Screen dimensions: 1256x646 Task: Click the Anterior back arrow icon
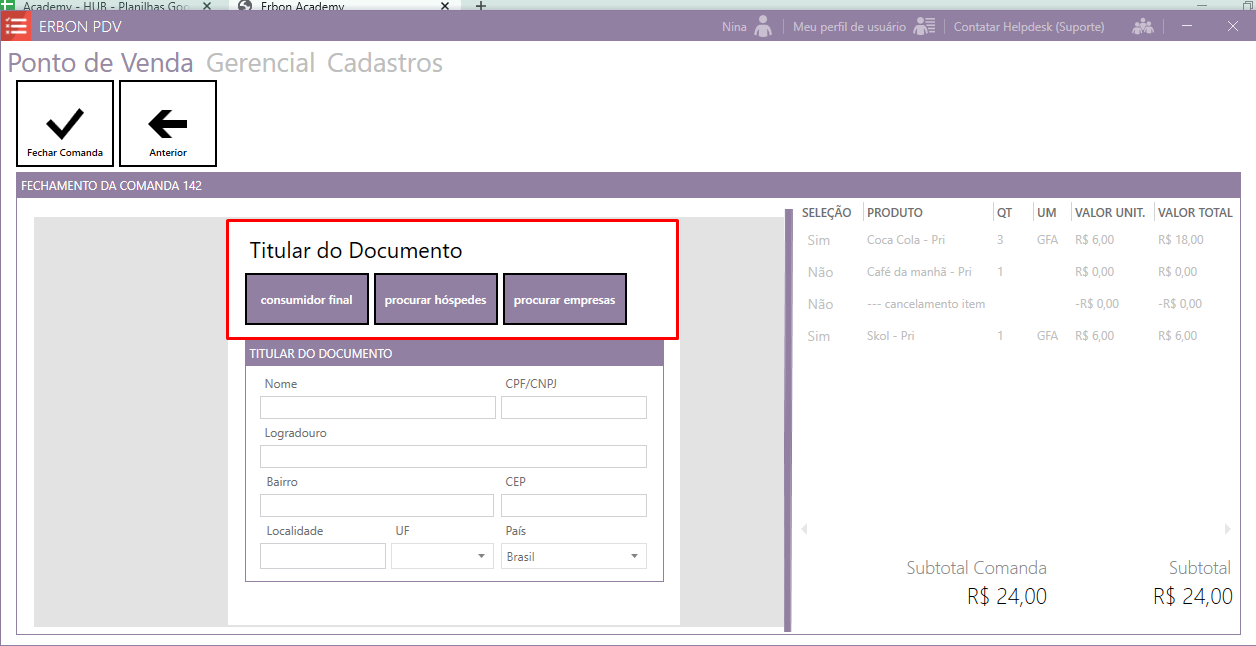click(168, 123)
